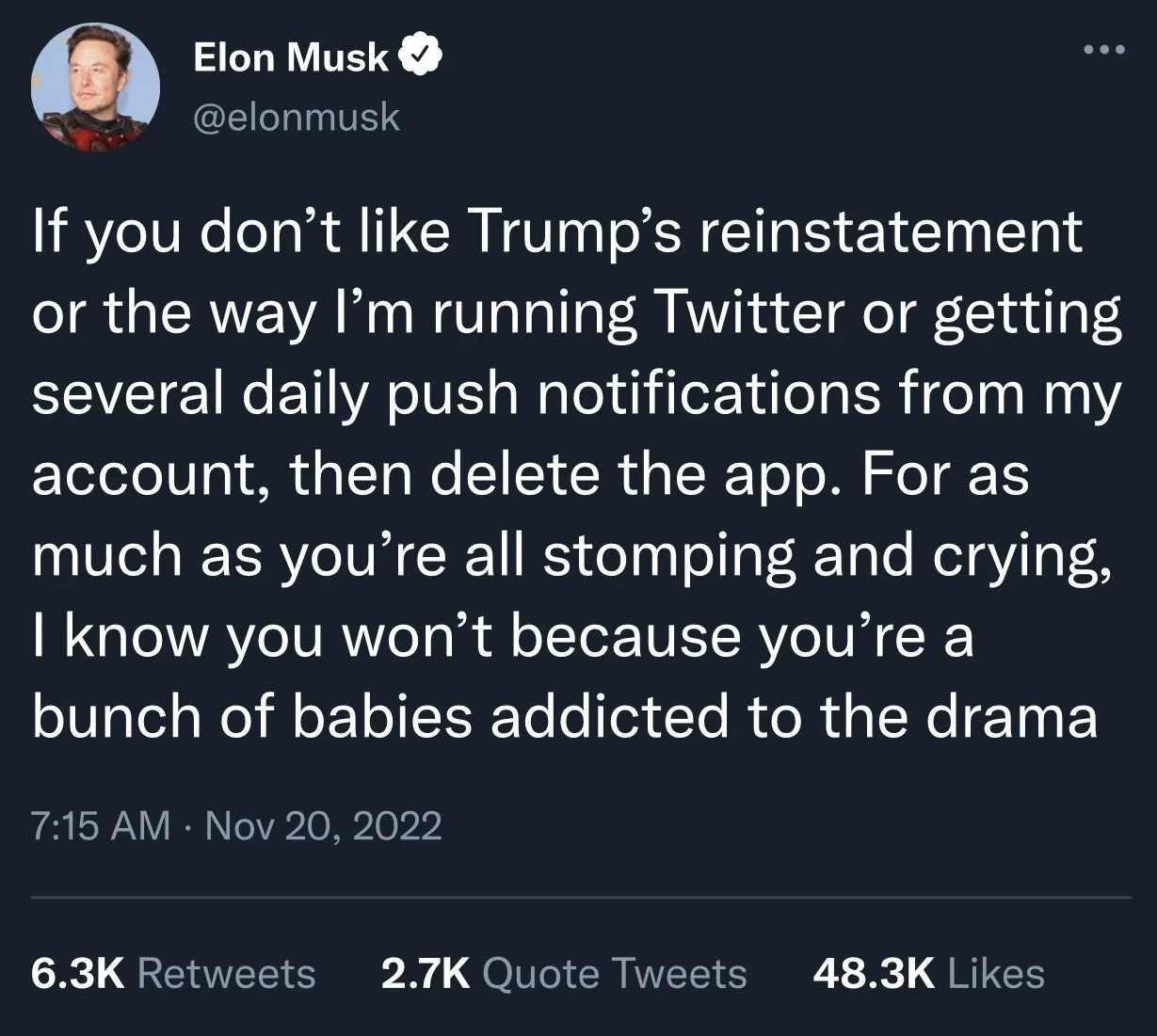The width and height of the screenshot is (1157, 1036).
Task: Show the 48.3K Likes list
Action: [928, 973]
